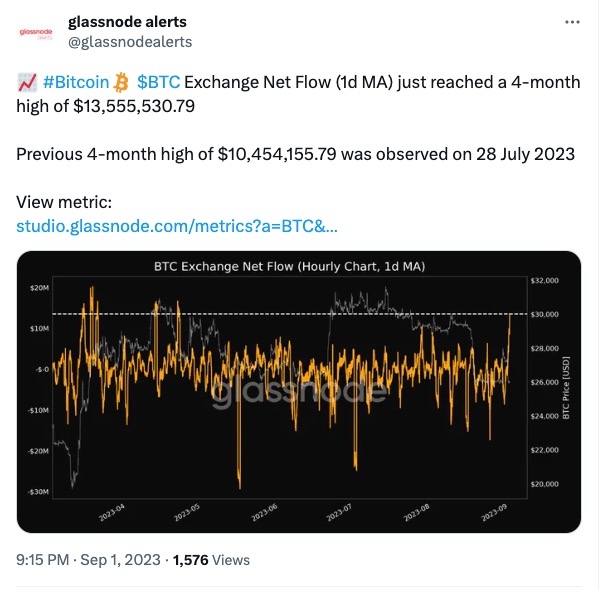Click the 2023-06 date axis label
Screen dimensions: 604x590
point(267,509)
